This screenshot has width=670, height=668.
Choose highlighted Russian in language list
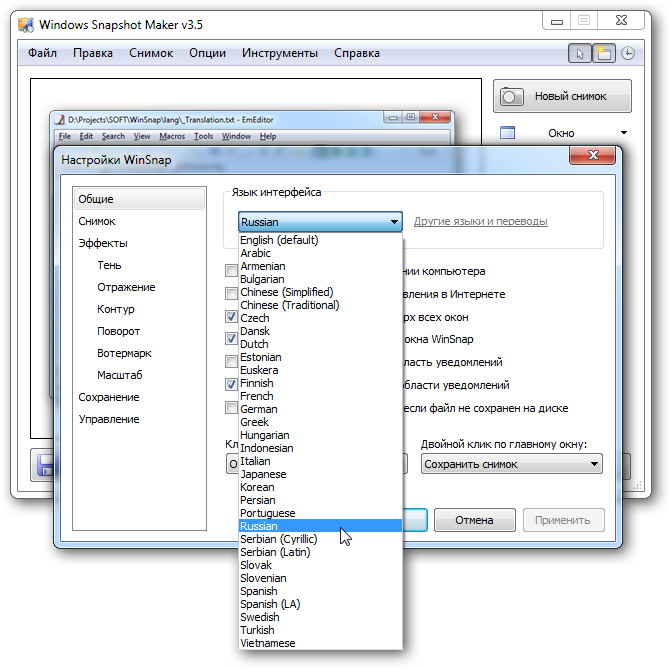click(x=320, y=526)
